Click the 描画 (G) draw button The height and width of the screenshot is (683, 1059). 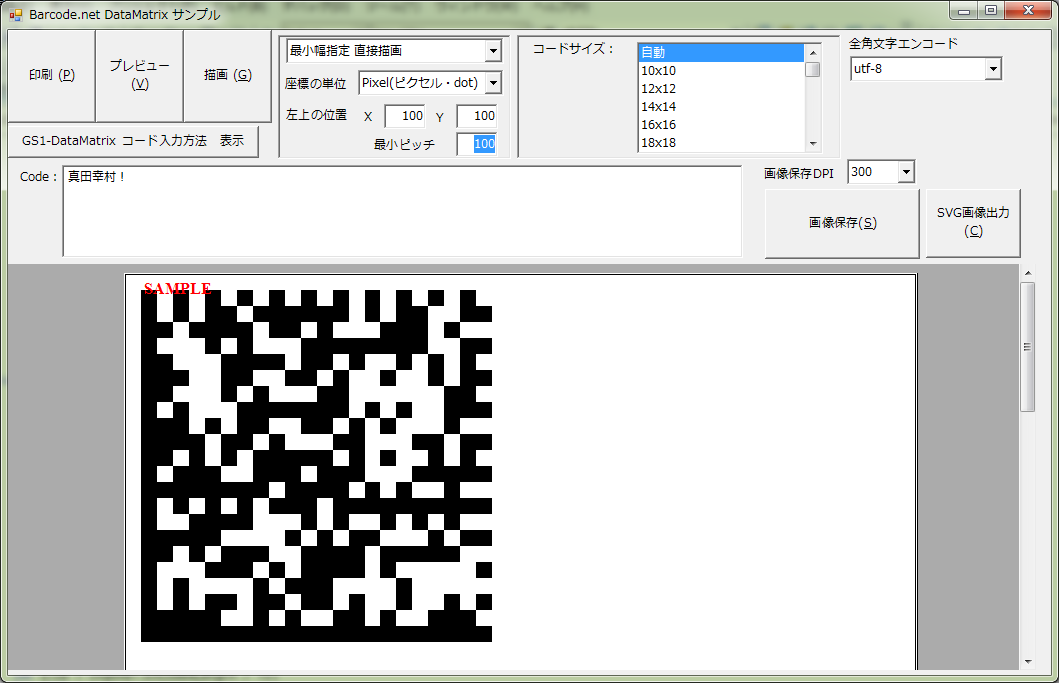click(x=228, y=76)
